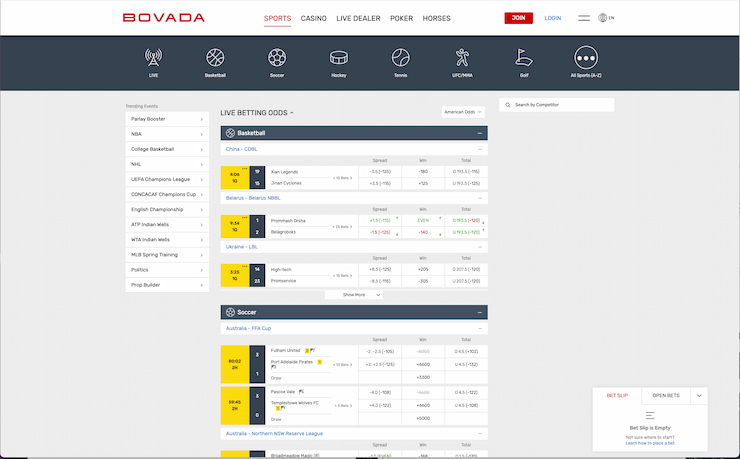Viewport: 740px width, 459px height.
Task: Collapse the Soccer section header
Action: [x=480, y=312]
